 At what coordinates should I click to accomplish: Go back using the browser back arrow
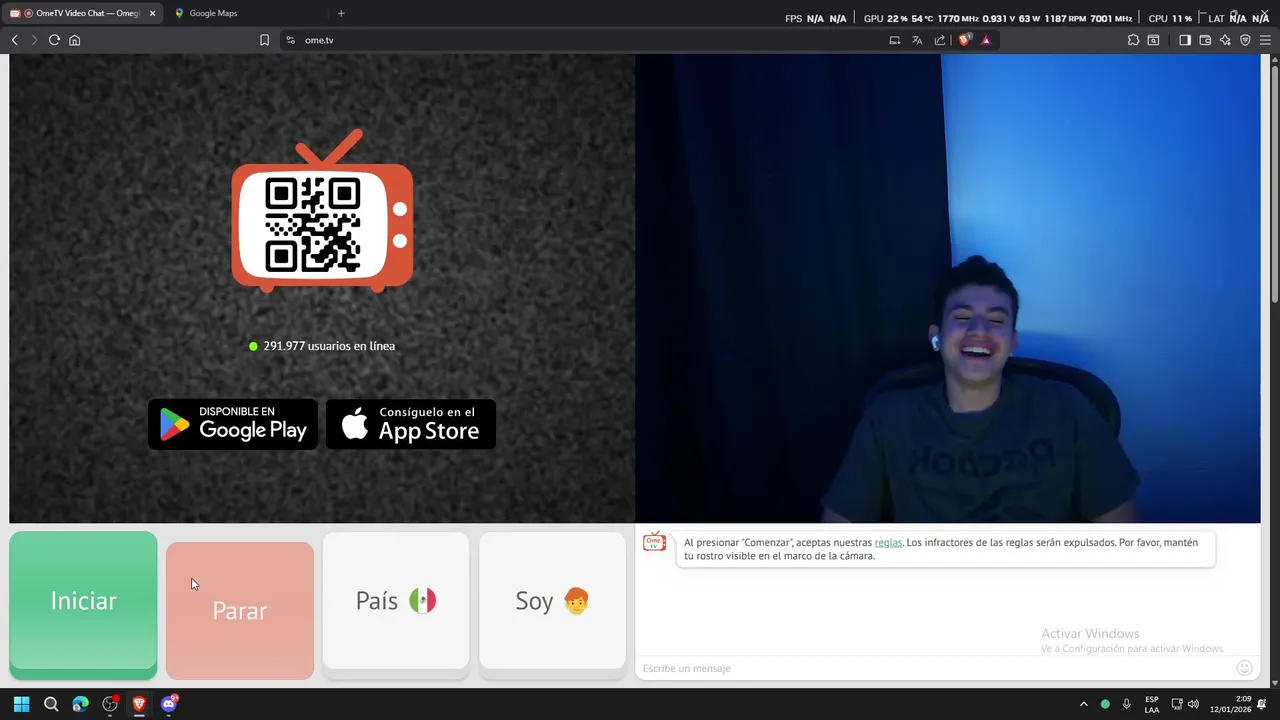click(14, 40)
